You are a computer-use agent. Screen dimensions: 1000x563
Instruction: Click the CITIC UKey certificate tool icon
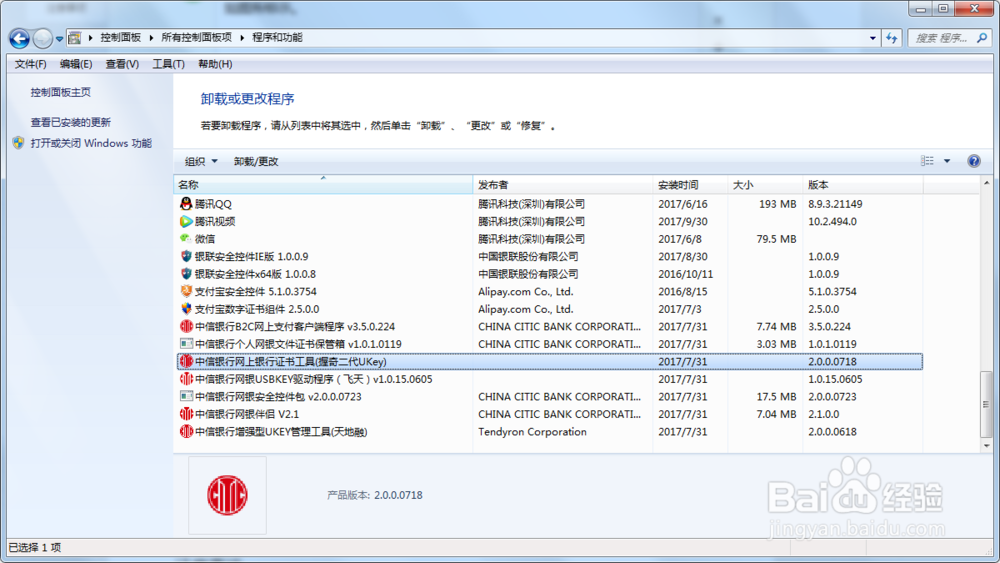click(x=186, y=362)
